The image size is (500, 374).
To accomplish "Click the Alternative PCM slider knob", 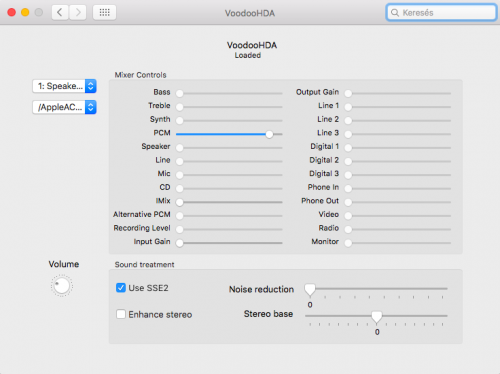I will point(180,216).
